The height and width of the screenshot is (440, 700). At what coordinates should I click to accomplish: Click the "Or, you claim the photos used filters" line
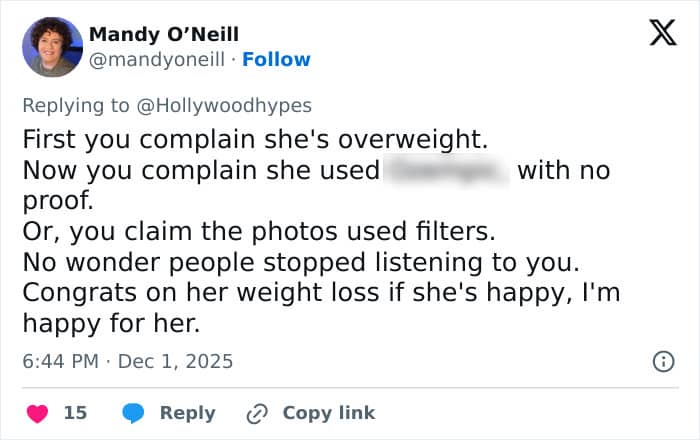pos(258,232)
